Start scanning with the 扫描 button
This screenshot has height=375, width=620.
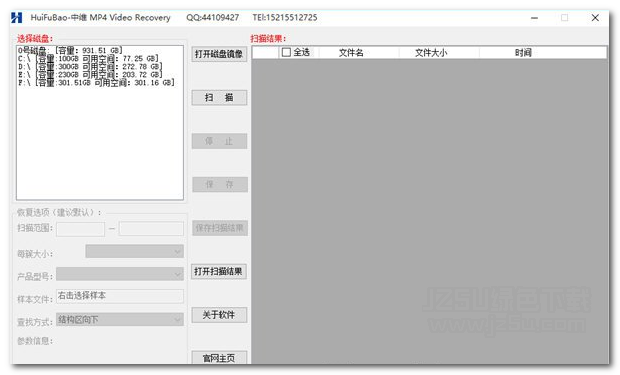[219, 98]
